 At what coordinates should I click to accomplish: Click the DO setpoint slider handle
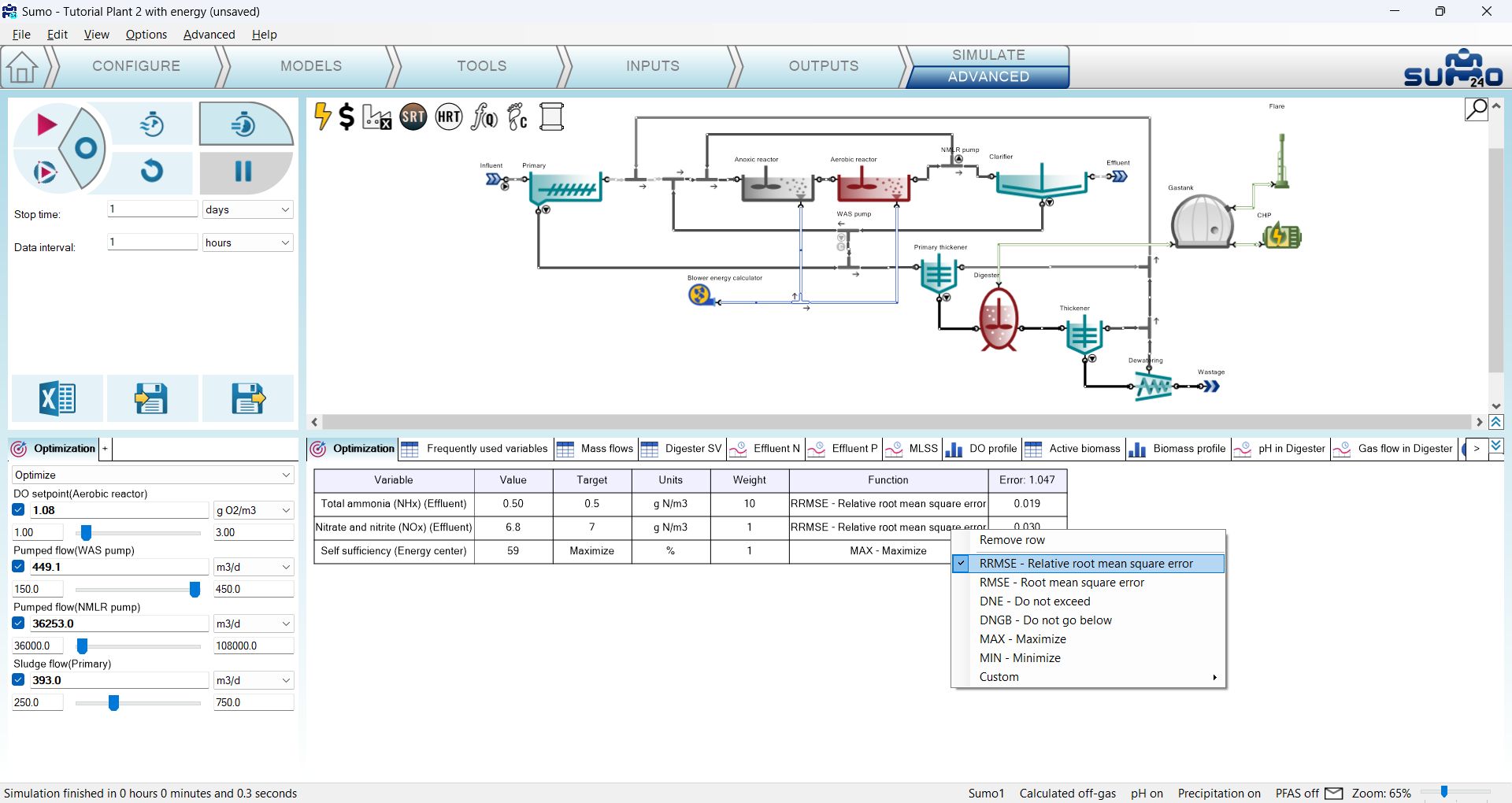(87, 533)
